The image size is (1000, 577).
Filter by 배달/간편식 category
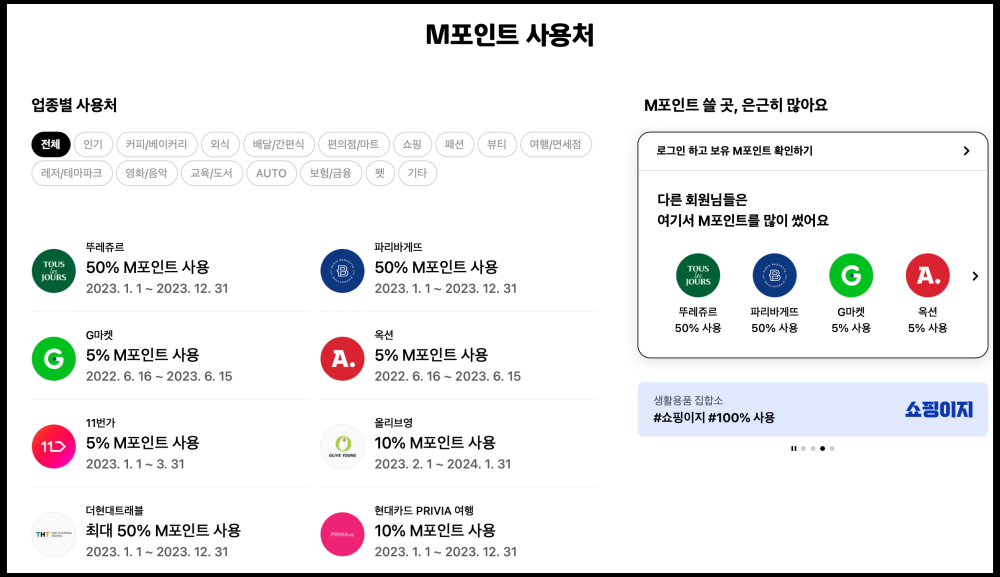point(279,144)
